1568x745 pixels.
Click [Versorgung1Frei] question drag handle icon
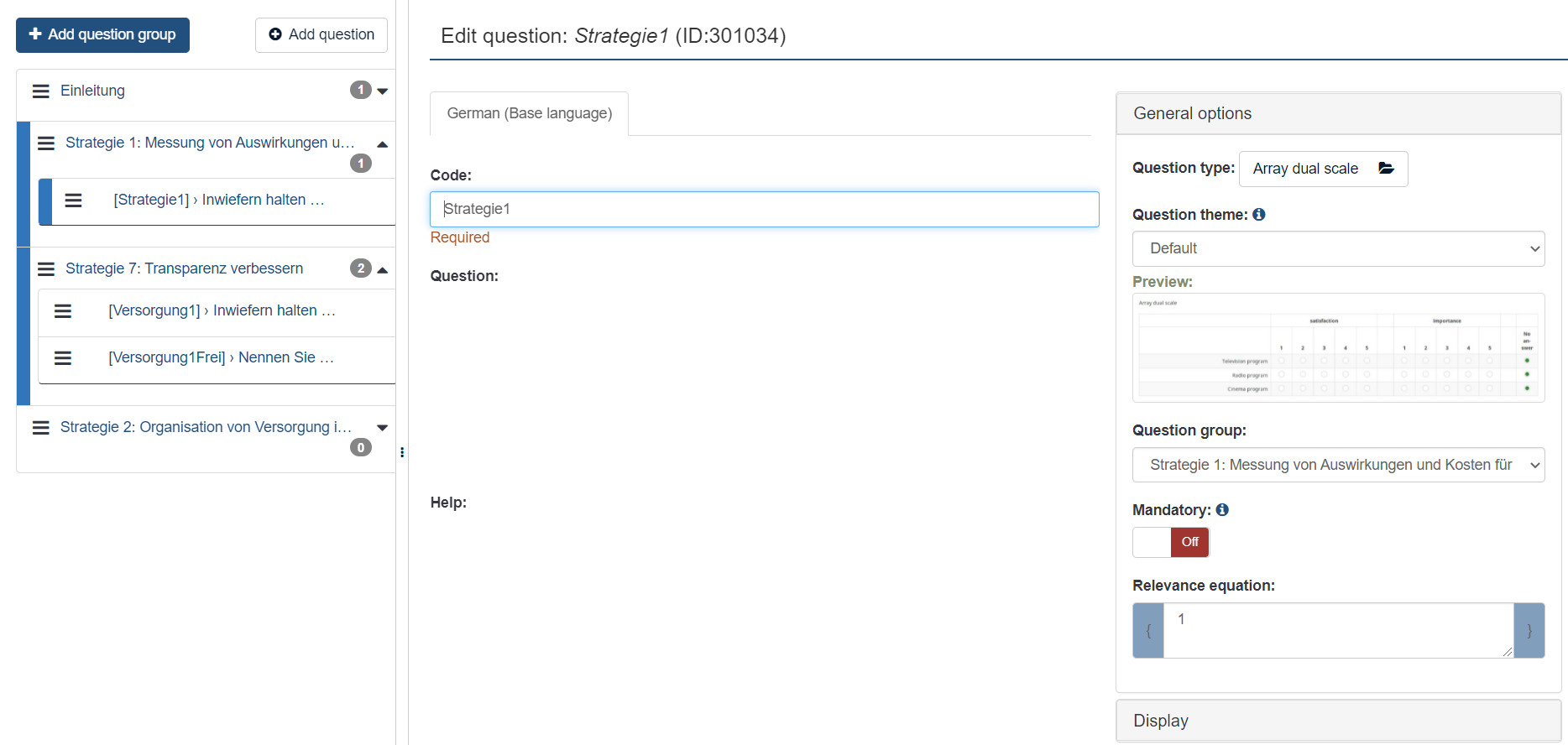[63, 358]
